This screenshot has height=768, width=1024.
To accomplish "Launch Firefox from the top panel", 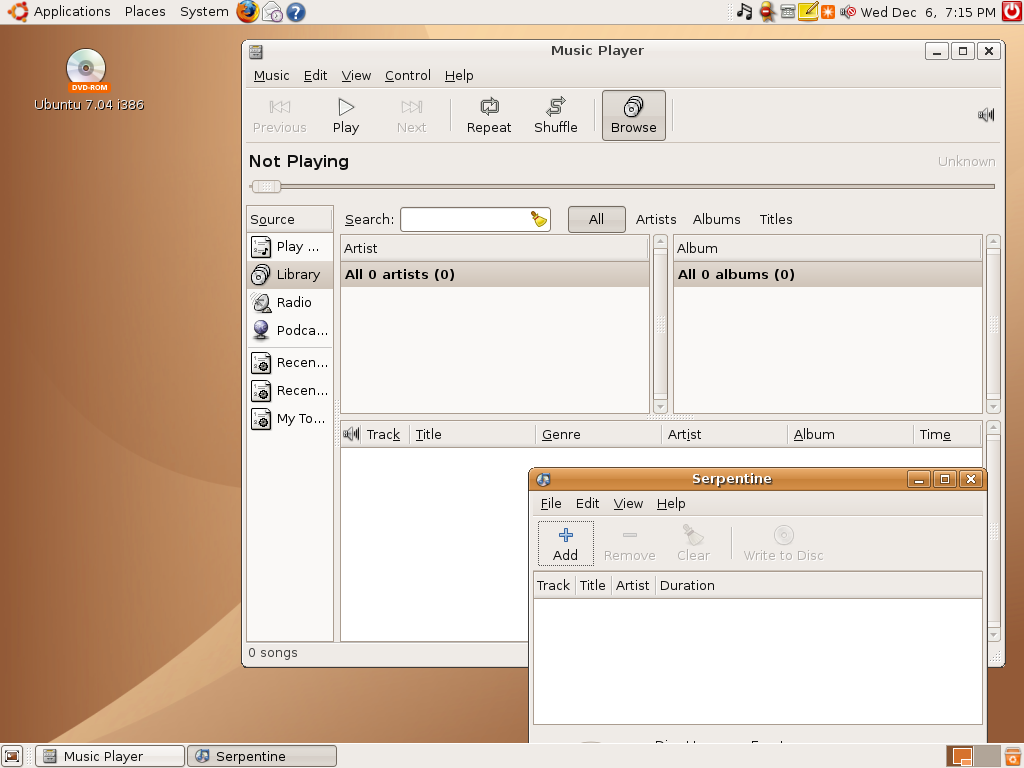I will click(248, 12).
